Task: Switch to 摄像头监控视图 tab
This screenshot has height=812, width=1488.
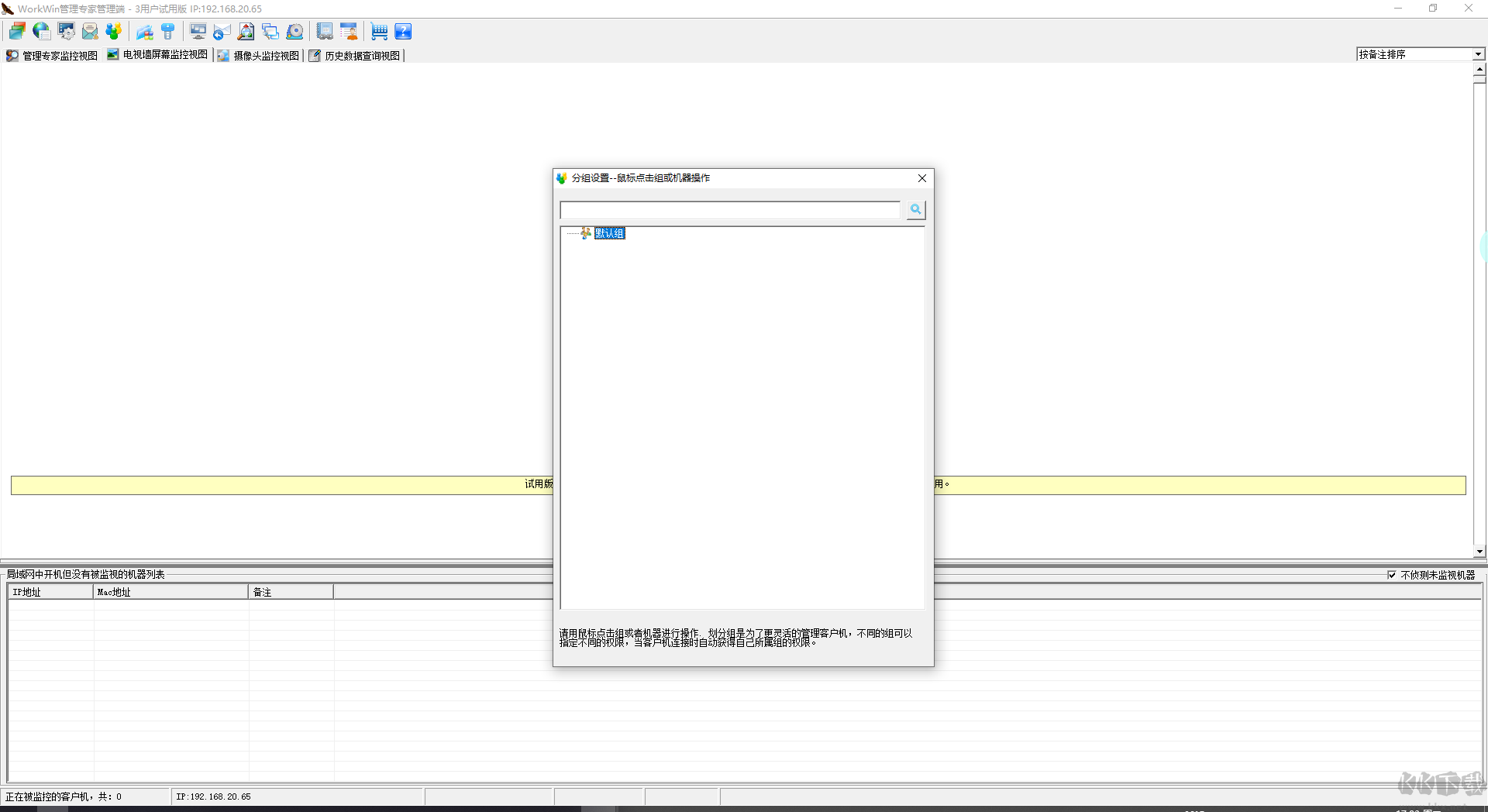Action: point(258,55)
